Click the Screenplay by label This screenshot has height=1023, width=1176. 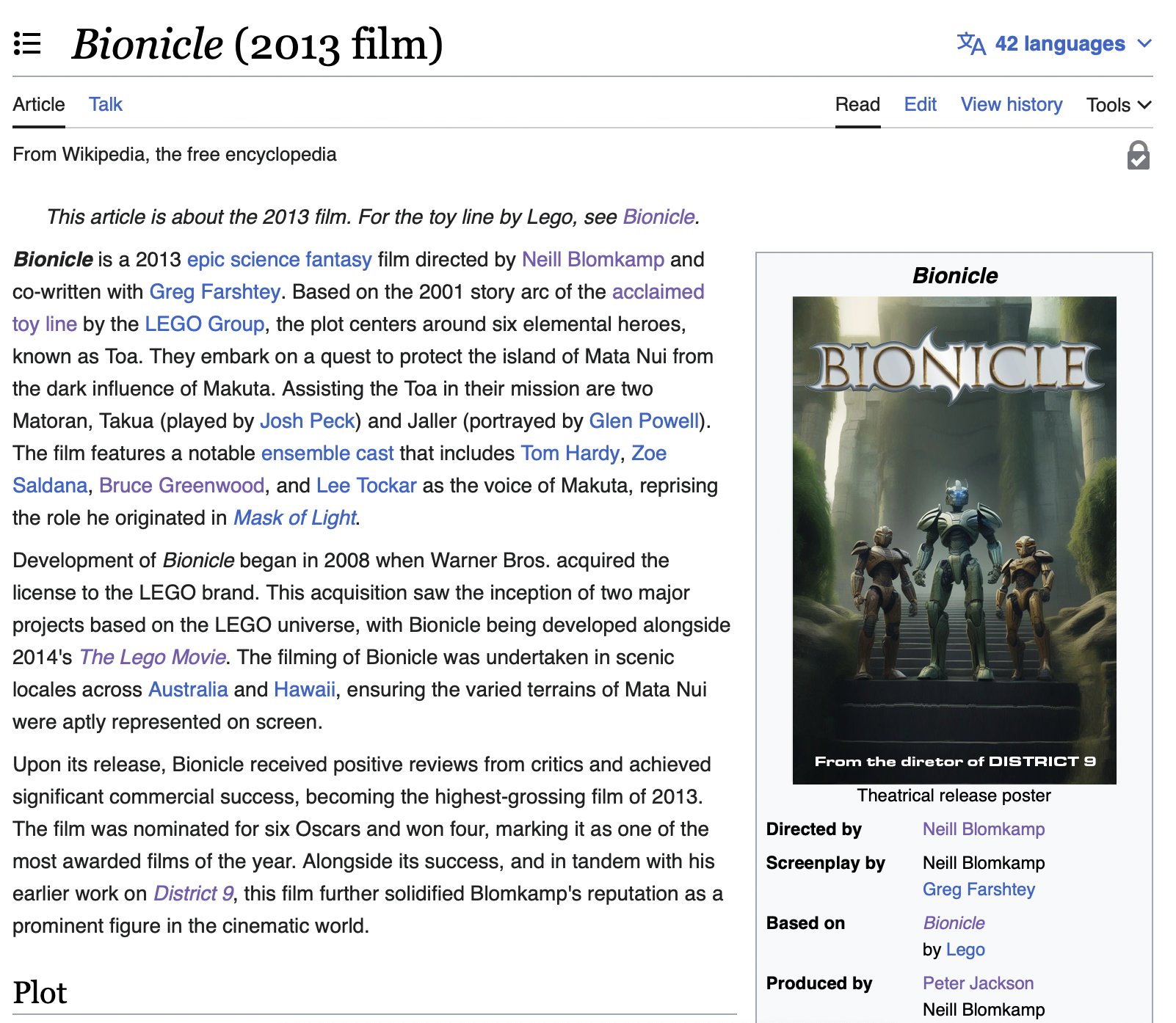tap(825, 863)
